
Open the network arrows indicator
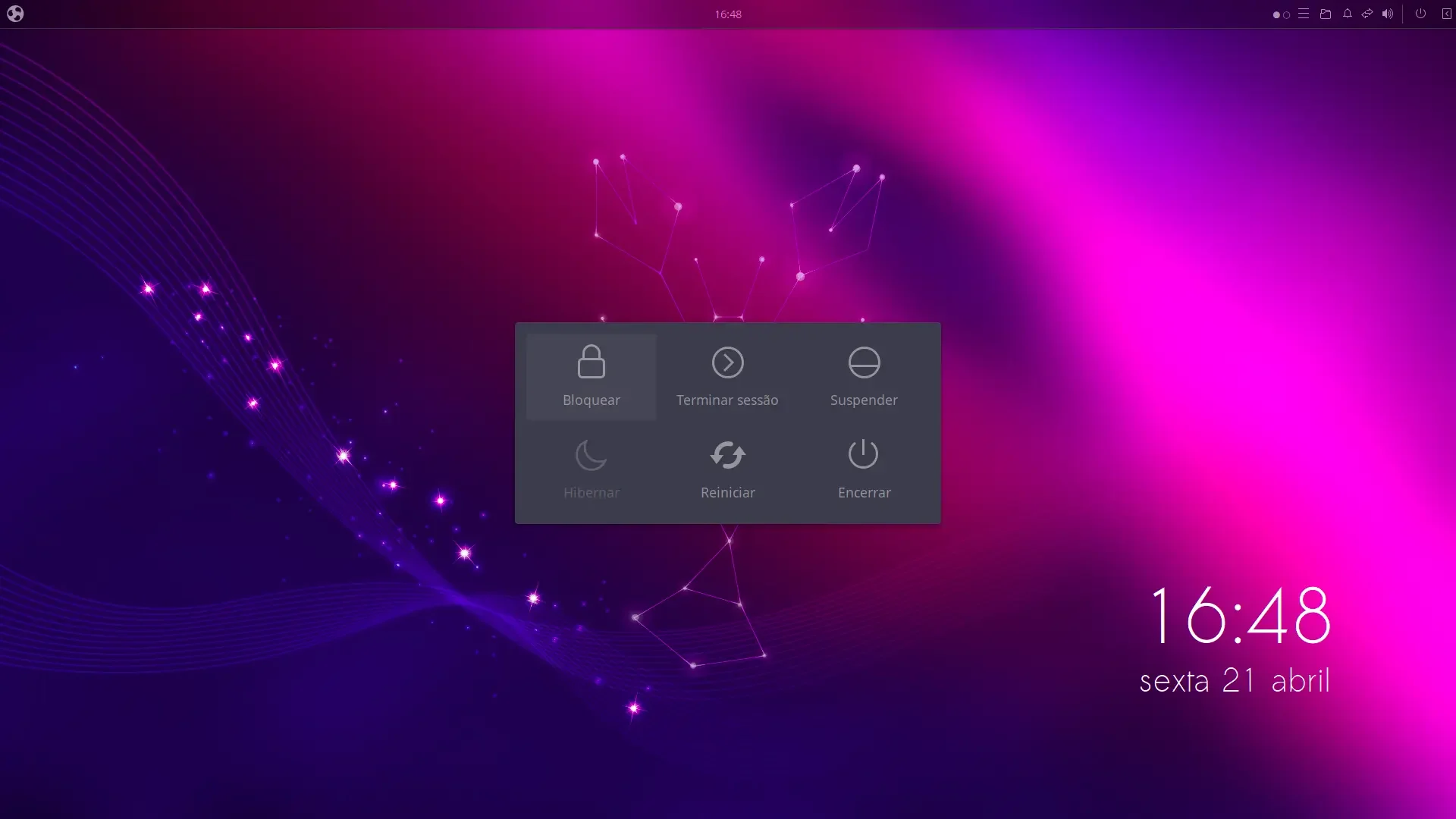point(1367,14)
